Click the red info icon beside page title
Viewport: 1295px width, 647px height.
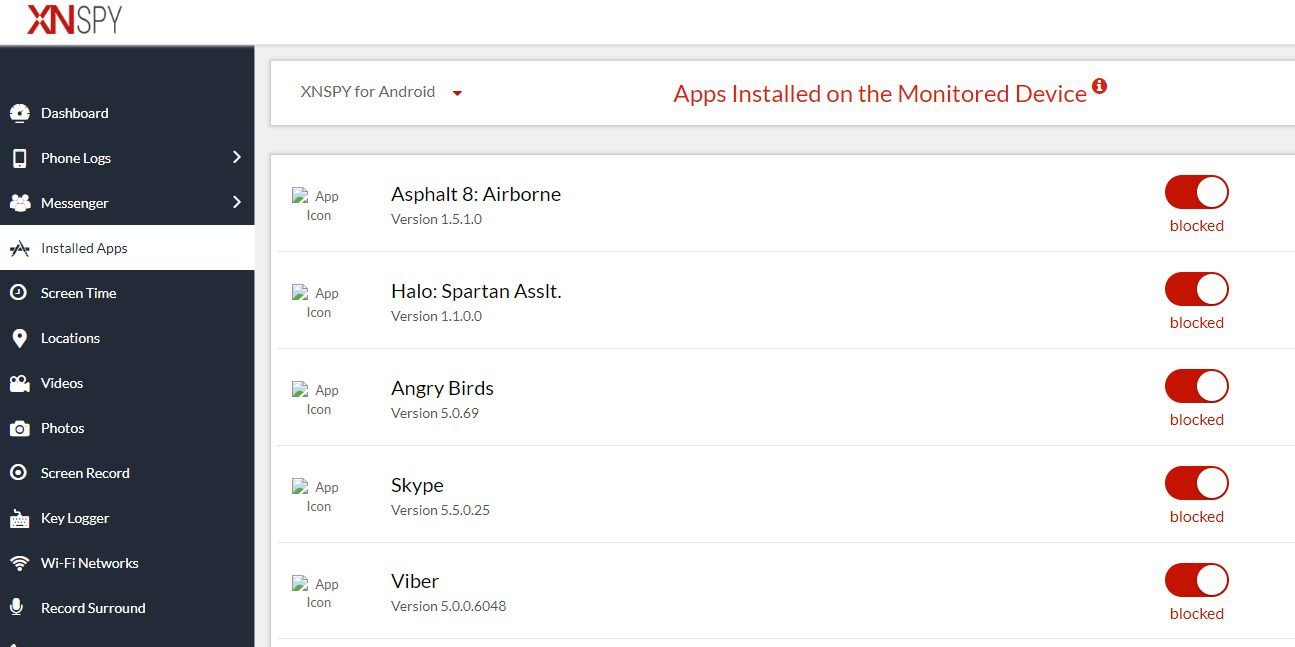pos(1099,86)
